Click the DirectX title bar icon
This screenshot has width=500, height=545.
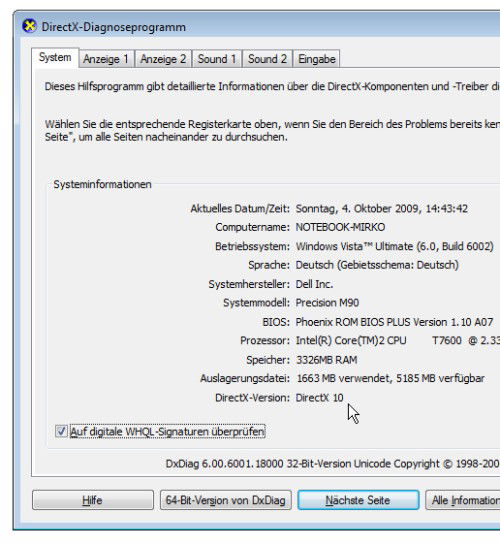pyautogui.click(x=29, y=26)
